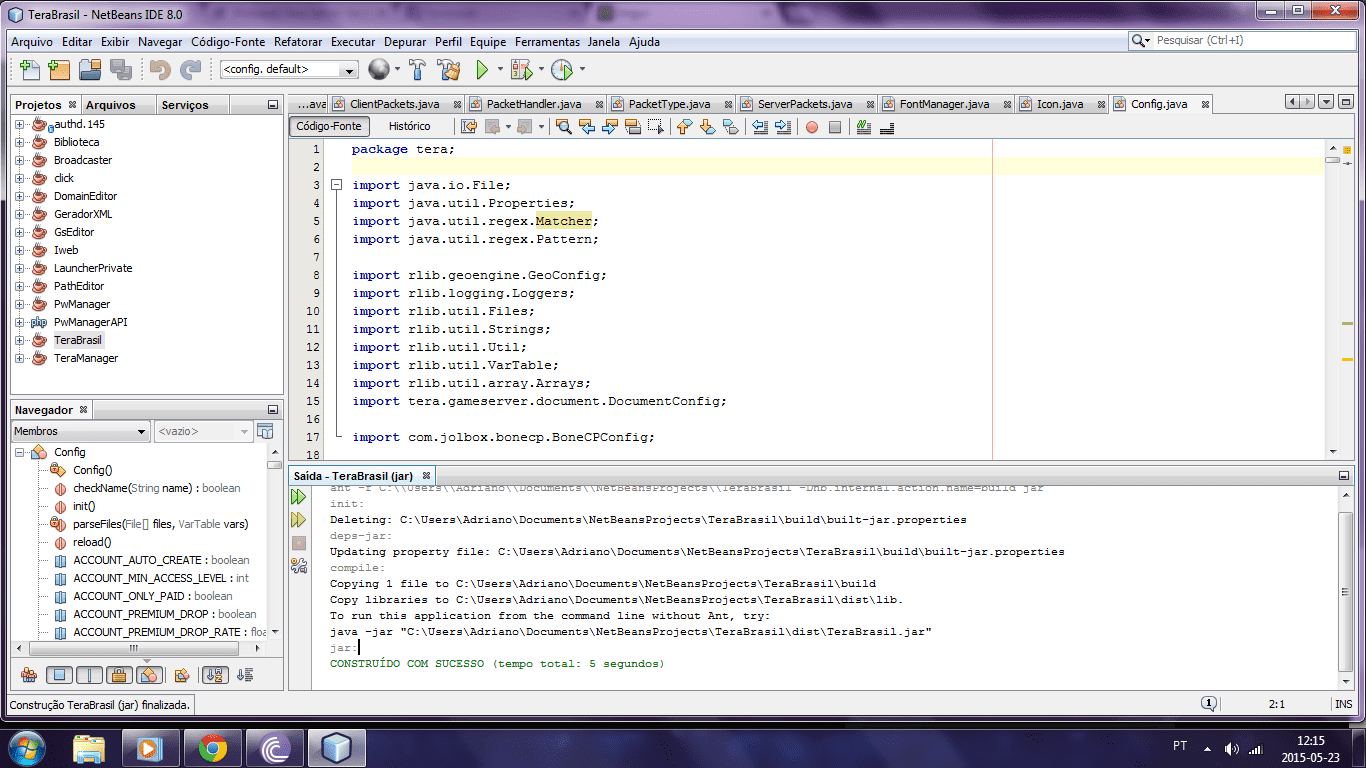Open the config. default dropdown
The image size is (1366, 768).
289,70
